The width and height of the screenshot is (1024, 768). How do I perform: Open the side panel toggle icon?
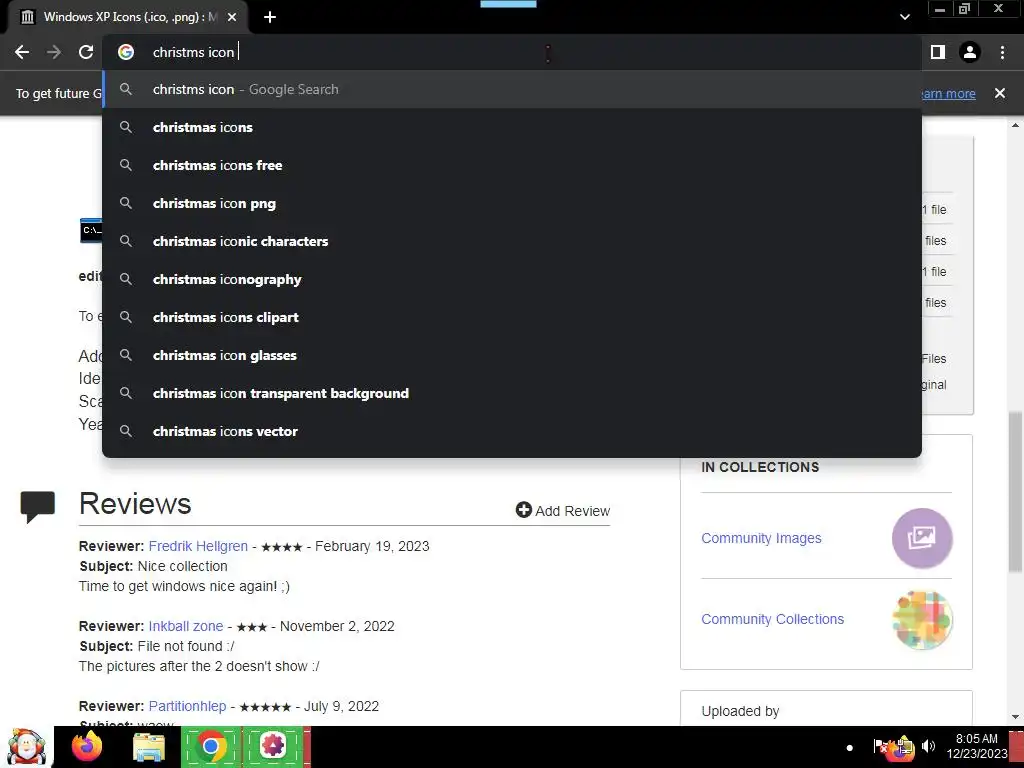[x=938, y=52]
